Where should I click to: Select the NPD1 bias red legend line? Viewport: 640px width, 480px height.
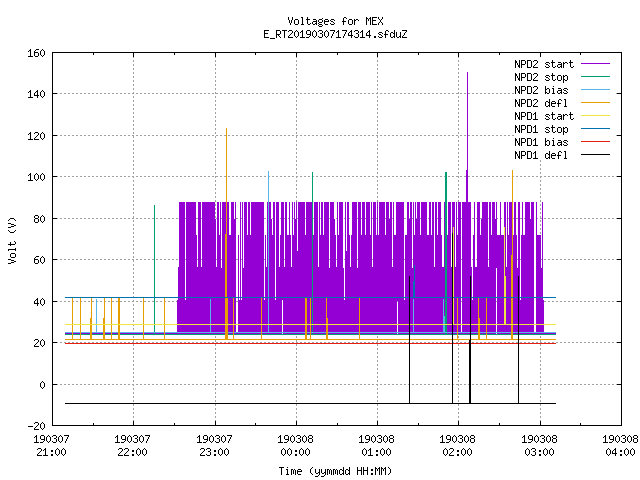point(595,142)
